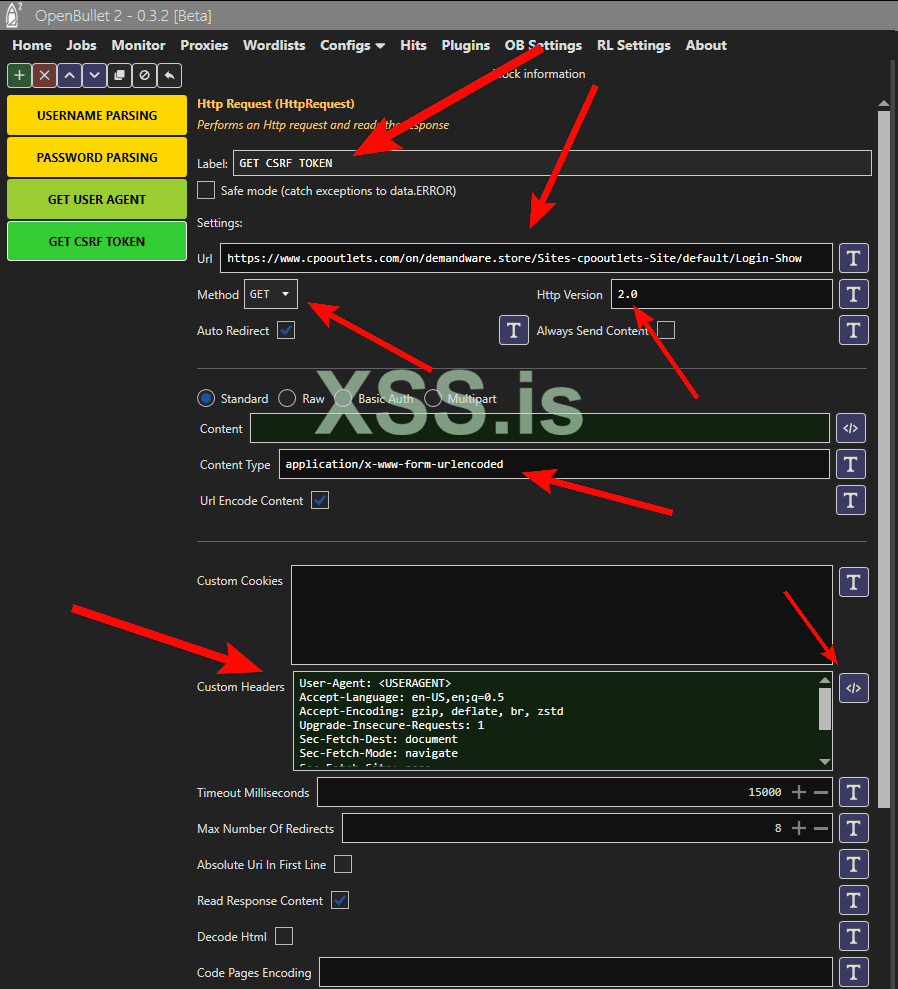
Task: Select the Raw content radio button
Action: pos(287,398)
